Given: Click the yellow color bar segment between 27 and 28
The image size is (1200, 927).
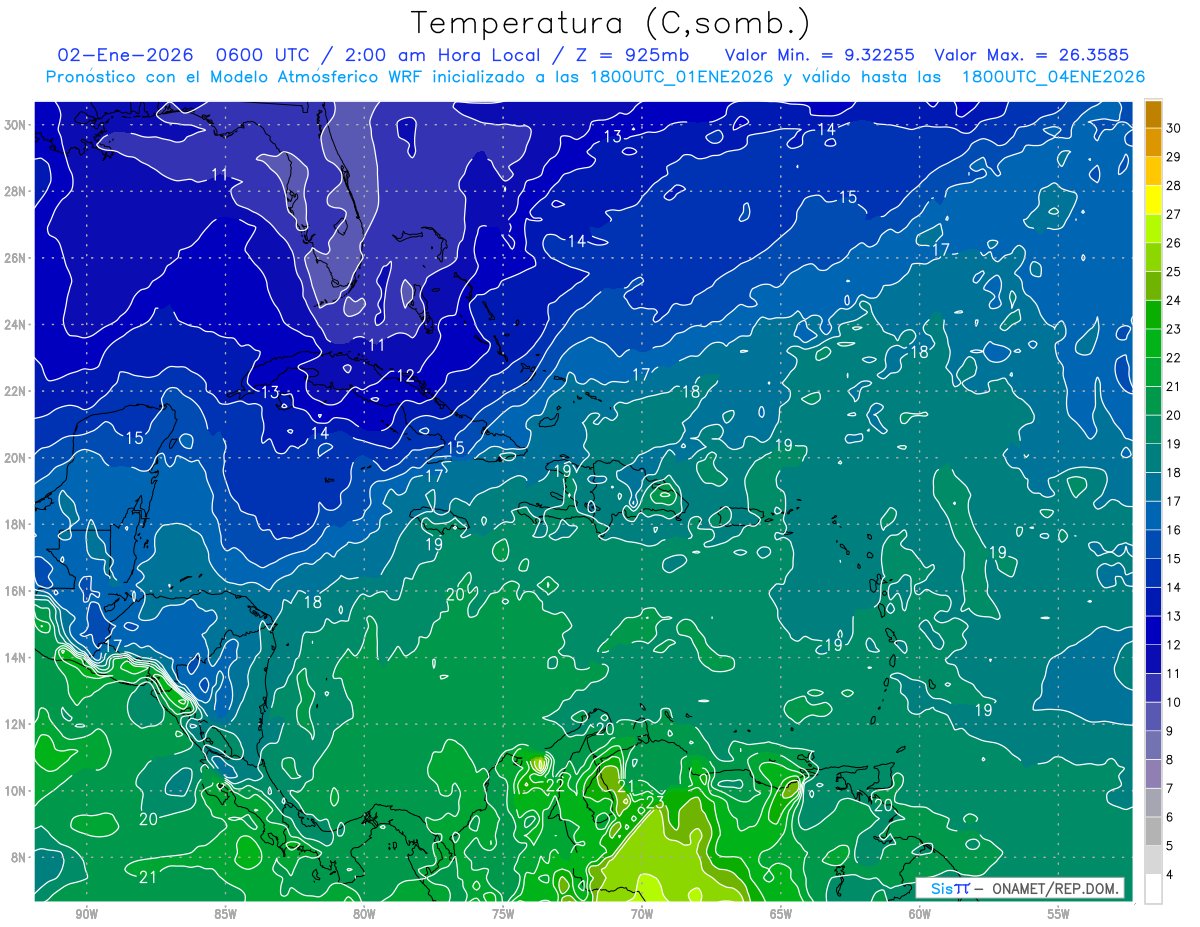Looking at the screenshot, I should click(x=1153, y=199).
